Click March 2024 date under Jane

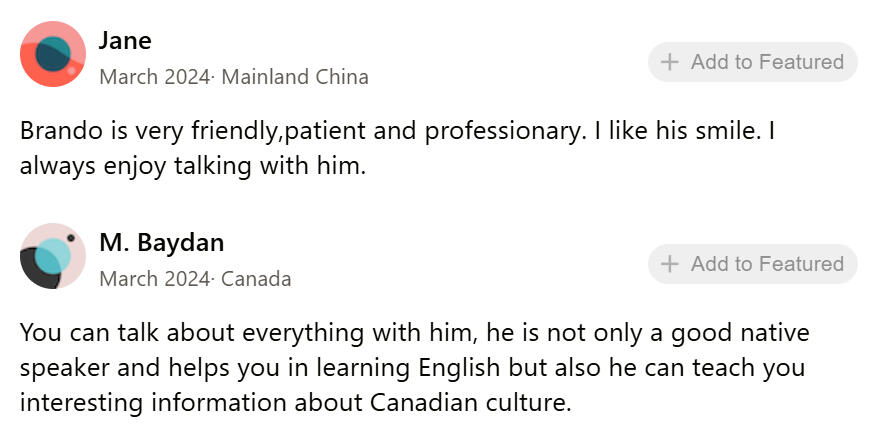[154, 77]
